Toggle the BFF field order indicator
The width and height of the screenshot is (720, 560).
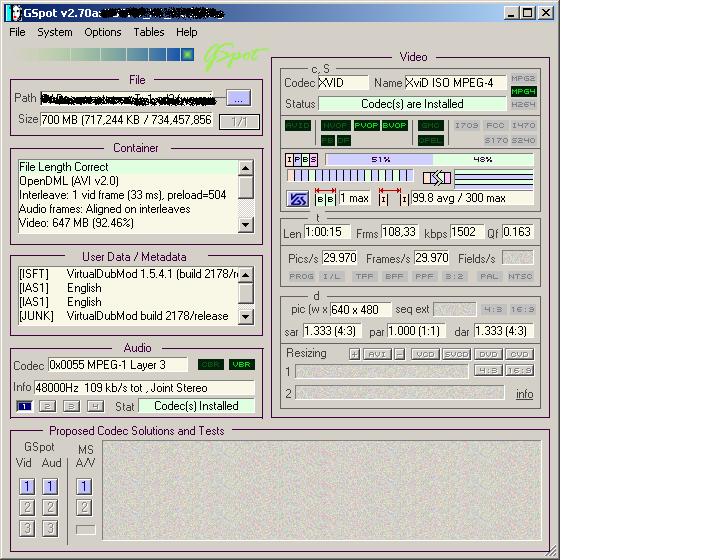coord(394,276)
